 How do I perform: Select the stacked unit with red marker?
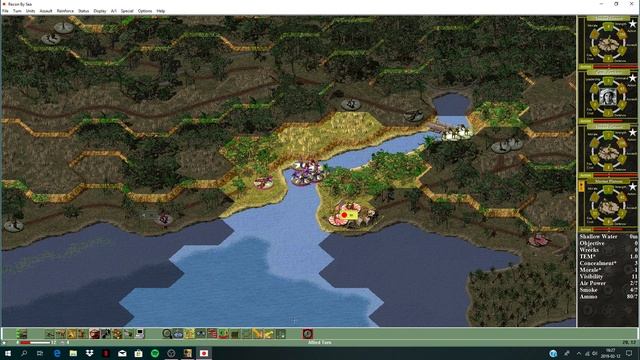[x=350, y=215]
